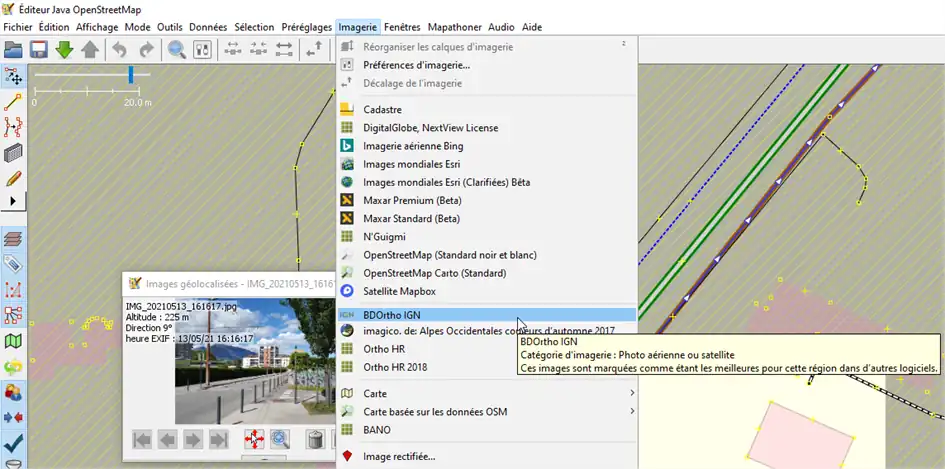Click the save floppy disk icon
The image size is (945, 469).
click(39, 49)
